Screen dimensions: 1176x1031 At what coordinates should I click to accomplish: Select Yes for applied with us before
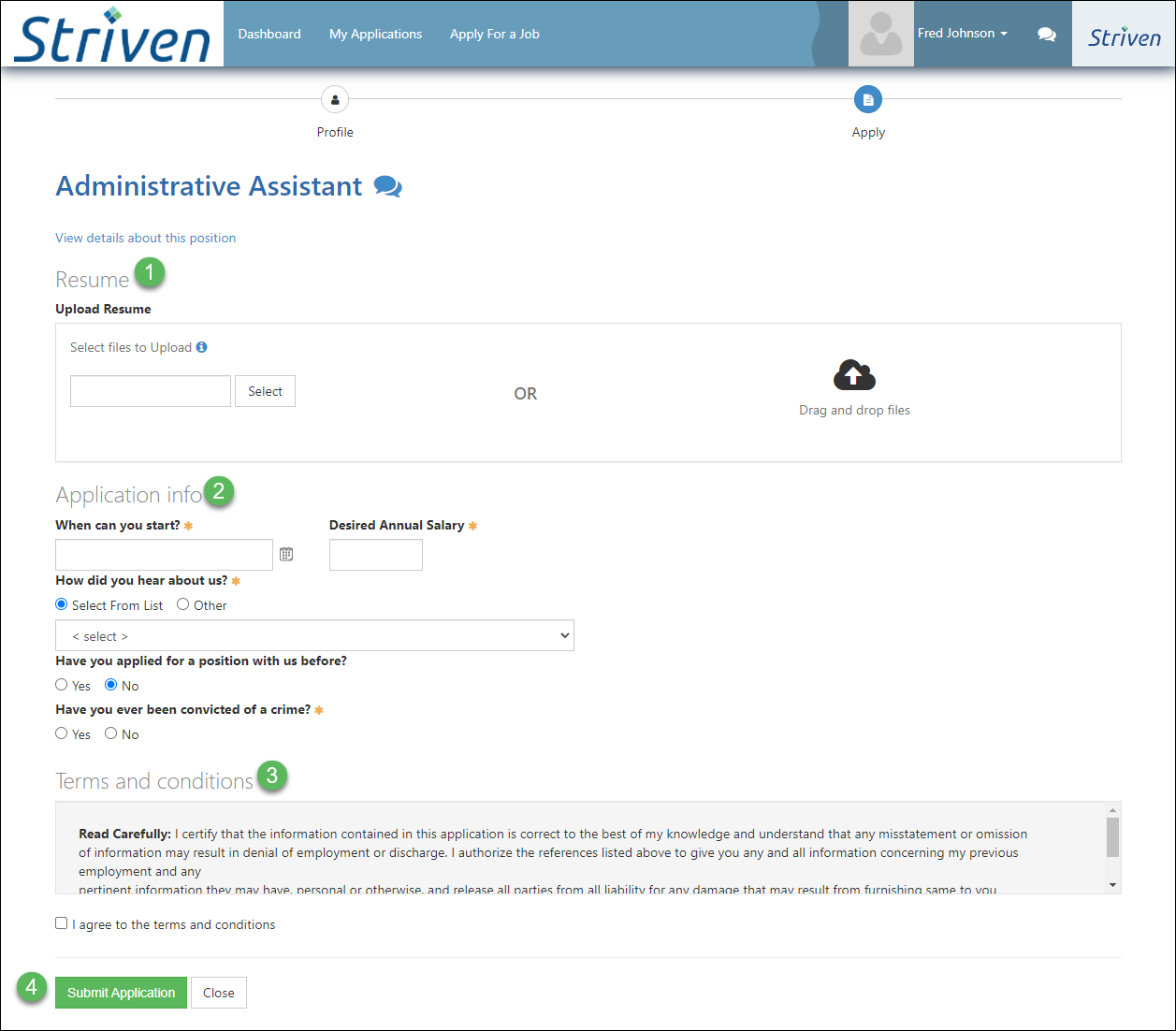pos(62,685)
